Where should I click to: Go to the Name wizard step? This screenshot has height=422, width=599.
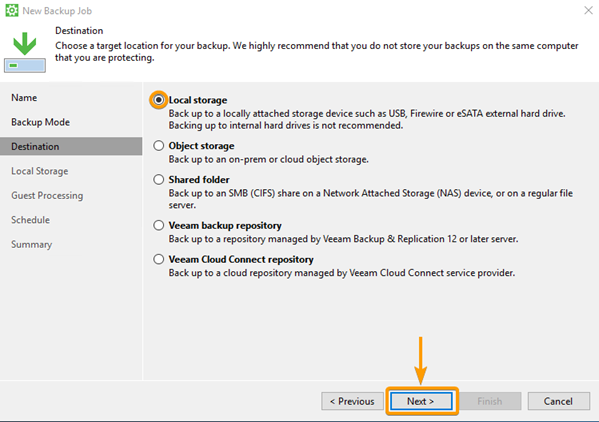(x=24, y=98)
